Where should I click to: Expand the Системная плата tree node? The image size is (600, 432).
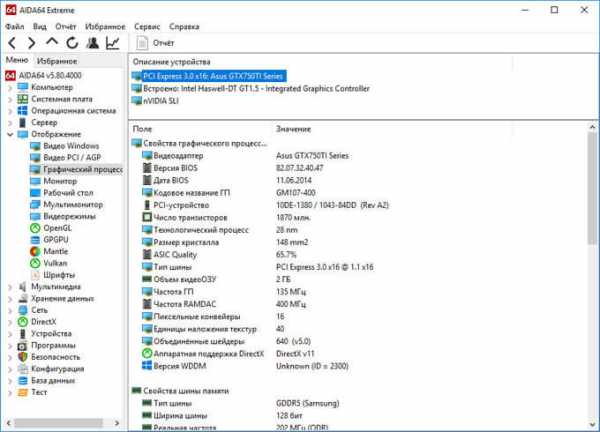(10, 99)
